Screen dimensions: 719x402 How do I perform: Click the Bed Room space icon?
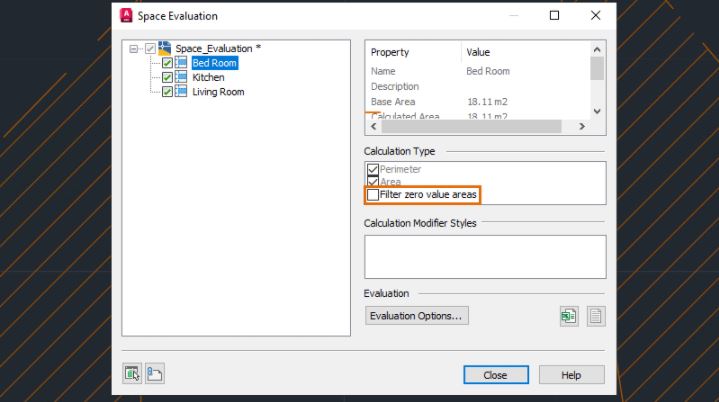click(x=181, y=63)
